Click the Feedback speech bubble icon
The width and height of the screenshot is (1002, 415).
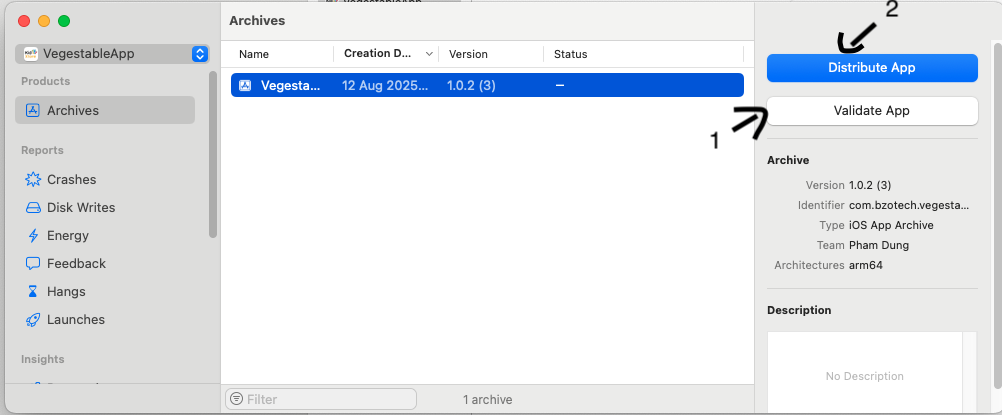(x=33, y=263)
